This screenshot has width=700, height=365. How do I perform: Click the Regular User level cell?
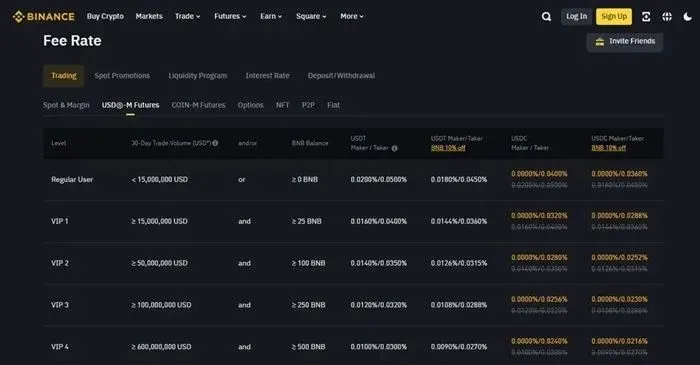72,179
